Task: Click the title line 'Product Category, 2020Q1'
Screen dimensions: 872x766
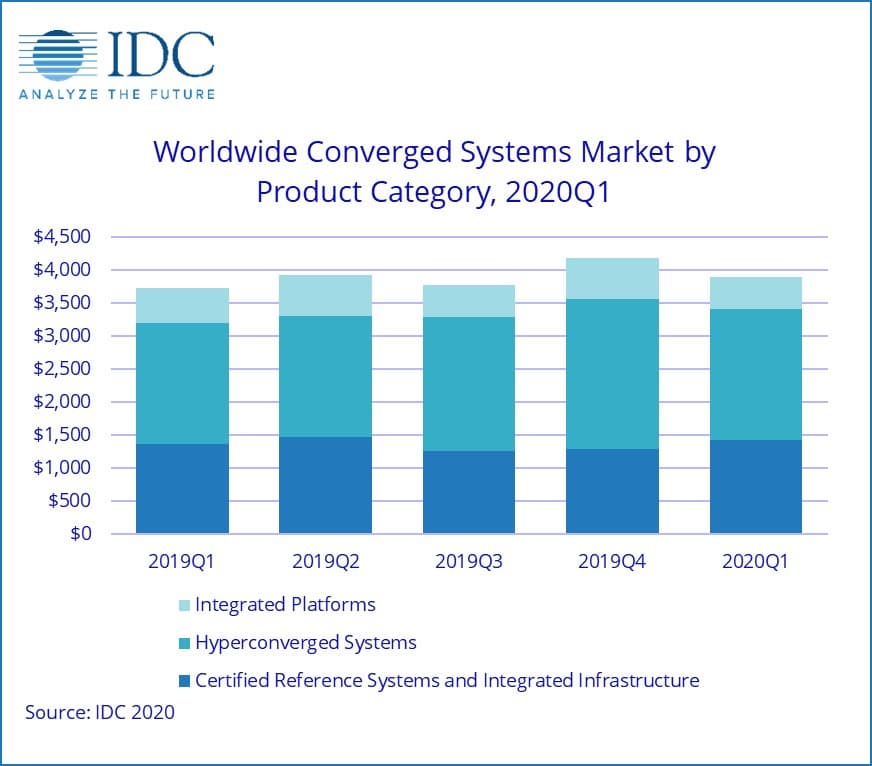Action: 433,192
